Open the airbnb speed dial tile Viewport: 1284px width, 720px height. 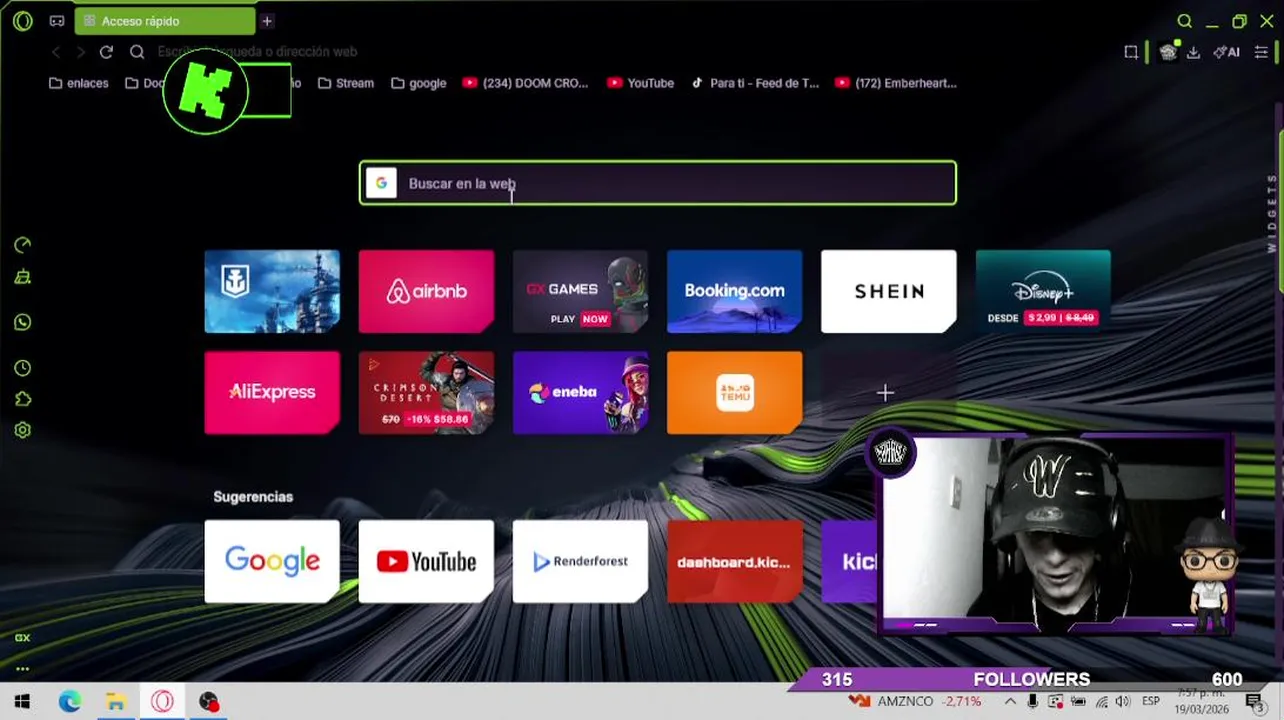click(426, 291)
